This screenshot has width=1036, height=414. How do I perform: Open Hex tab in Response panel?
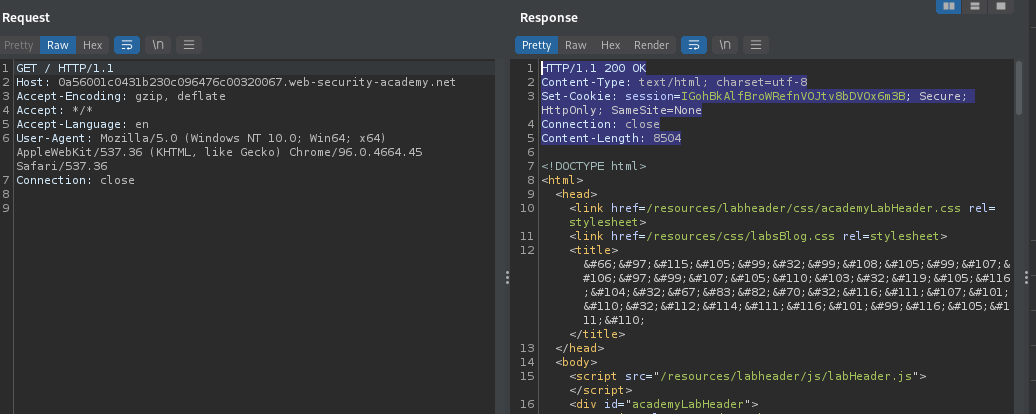point(610,45)
